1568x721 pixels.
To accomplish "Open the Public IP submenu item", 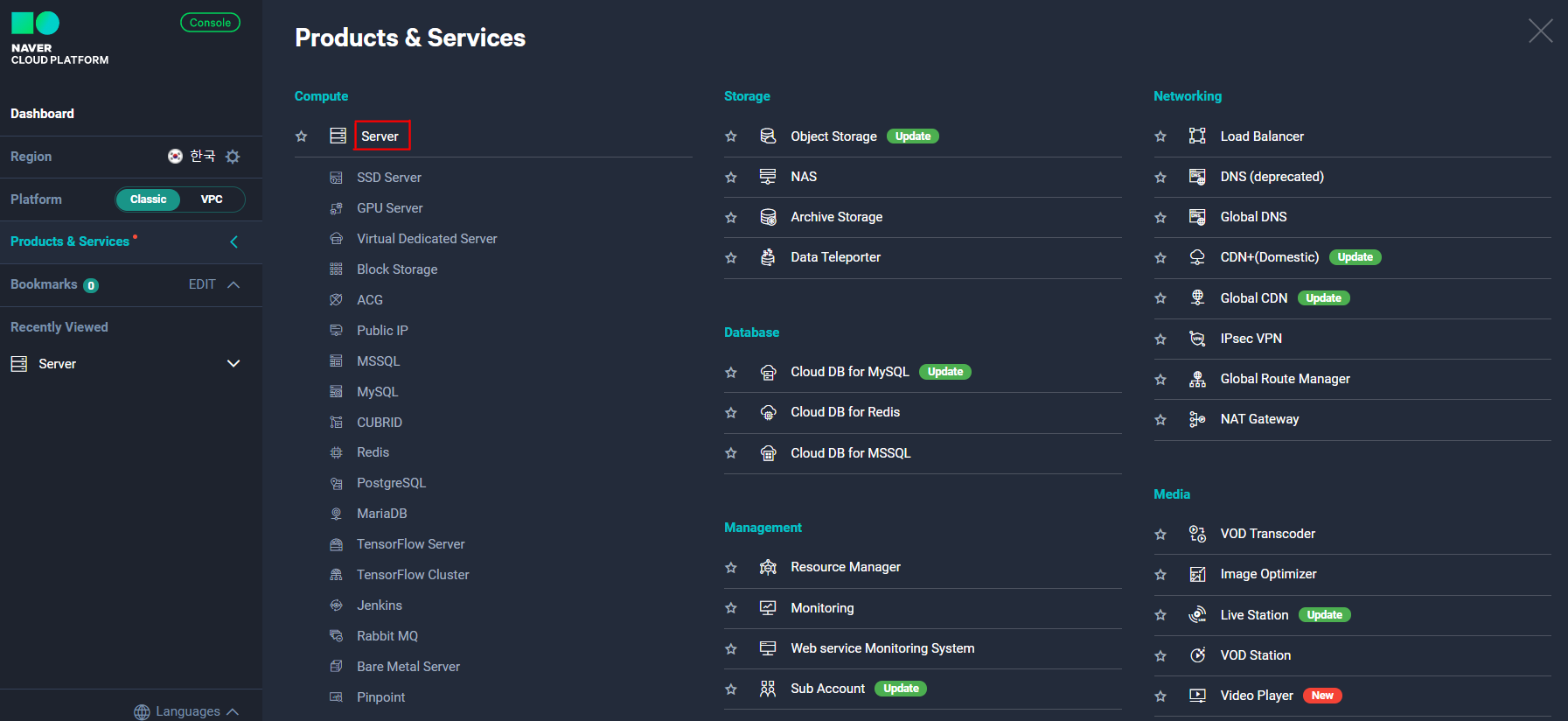I will pos(382,331).
